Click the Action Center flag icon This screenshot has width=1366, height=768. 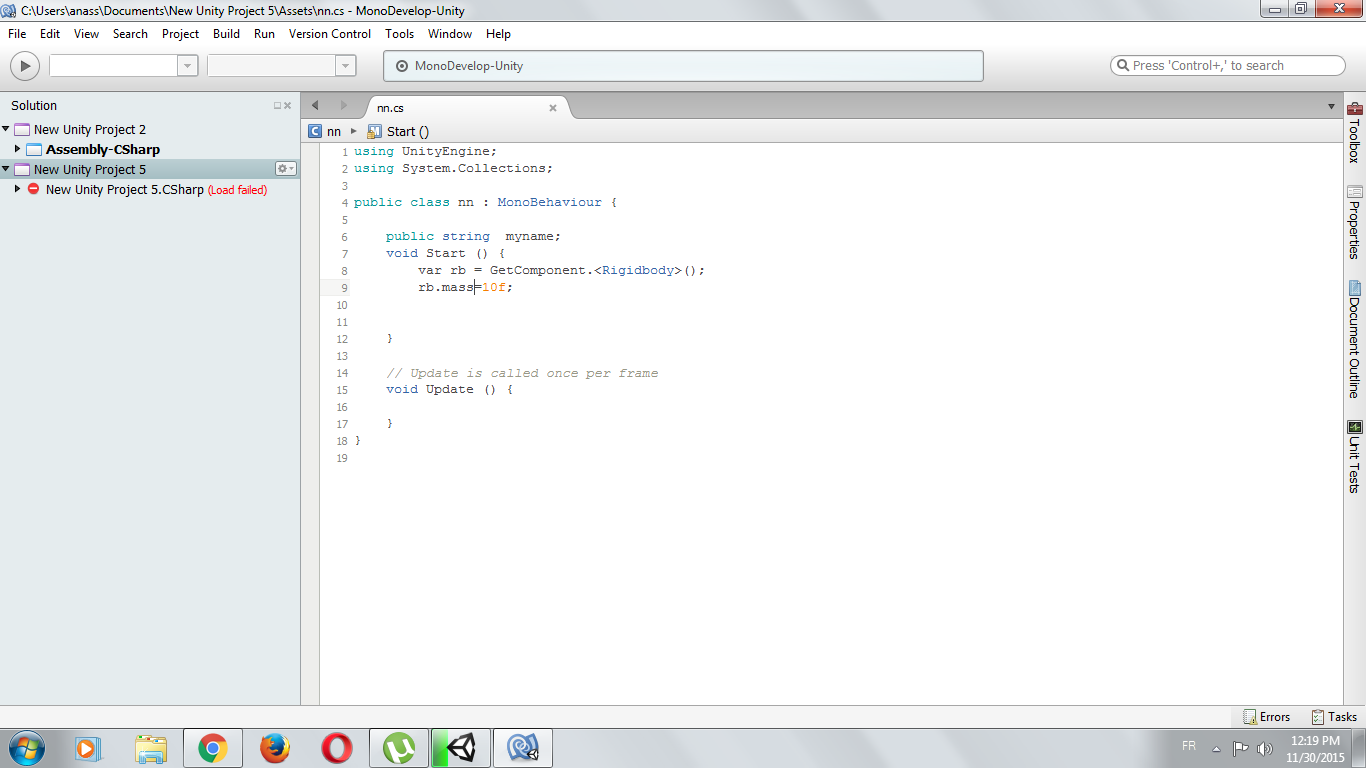point(1240,748)
